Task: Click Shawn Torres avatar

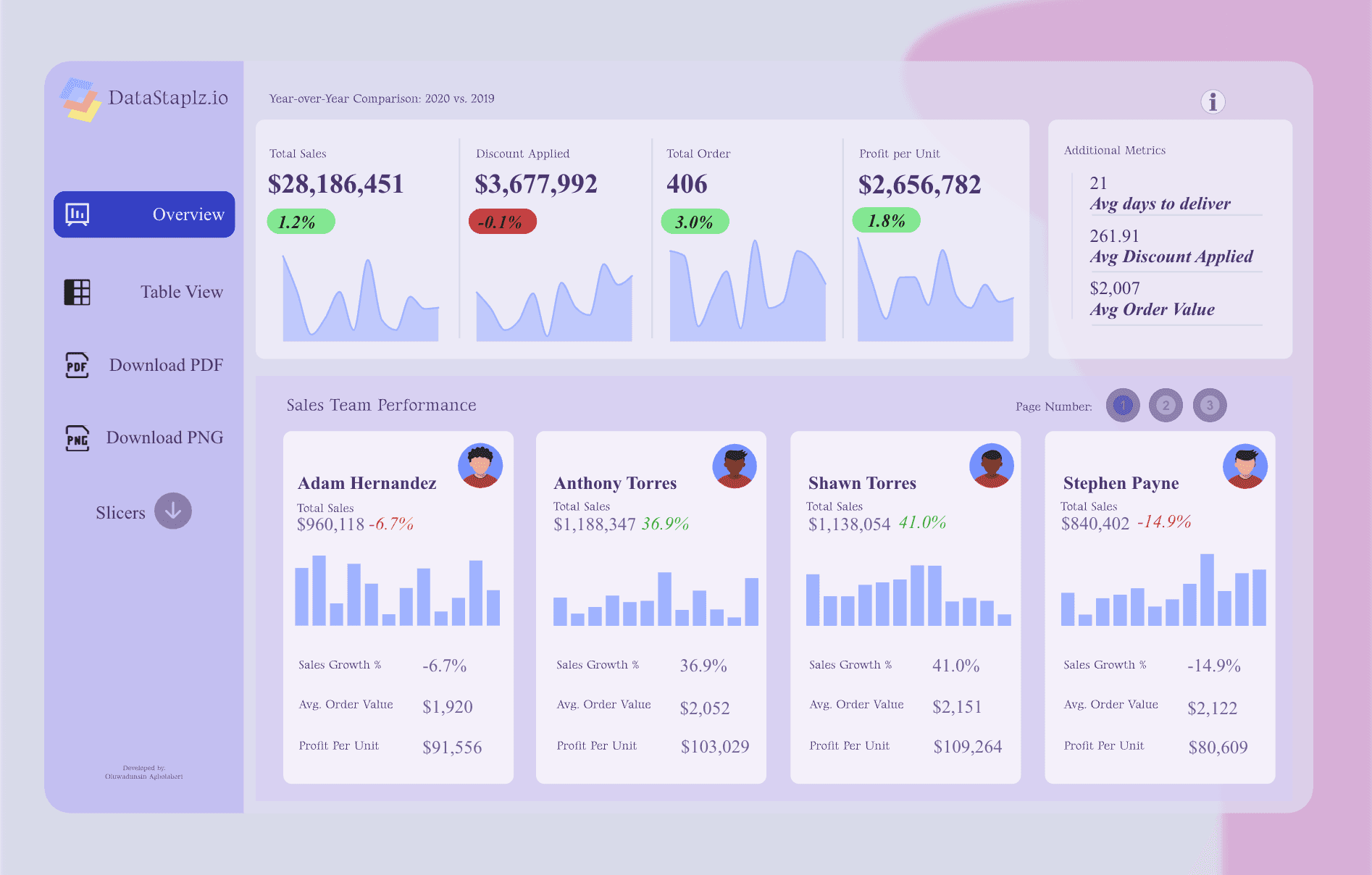Action: click(x=992, y=466)
